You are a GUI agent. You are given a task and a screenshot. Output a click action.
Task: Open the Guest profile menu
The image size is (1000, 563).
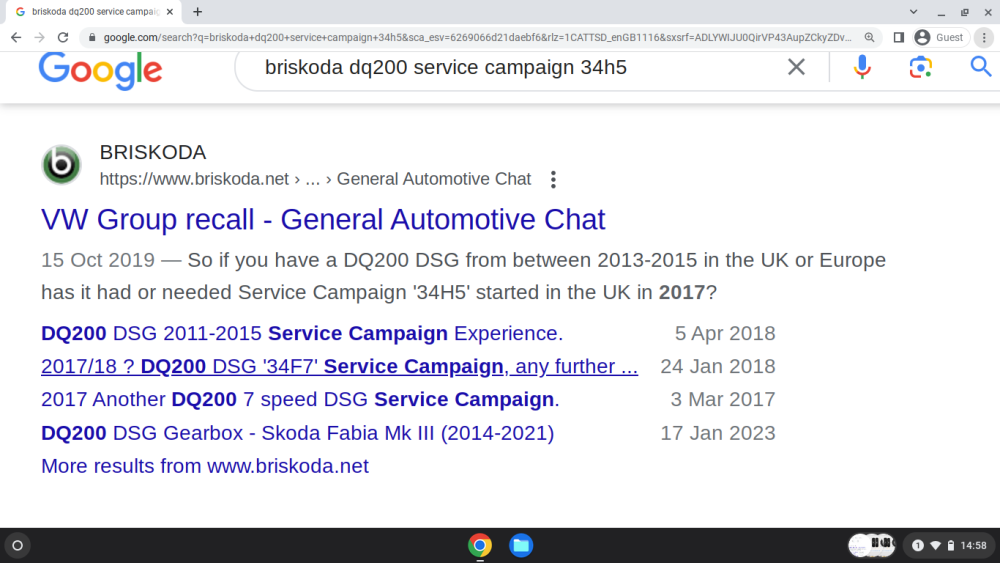pos(939,38)
